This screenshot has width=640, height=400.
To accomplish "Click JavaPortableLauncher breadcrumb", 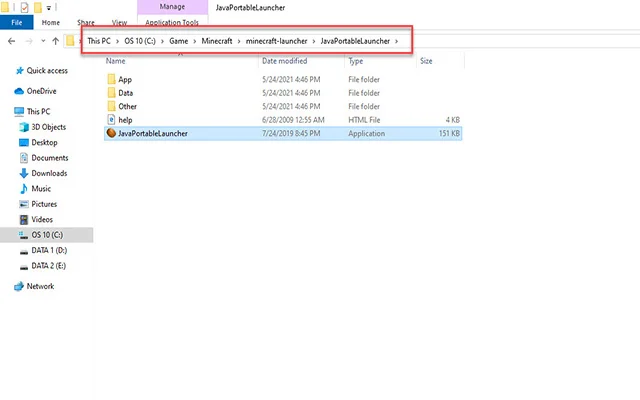I will point(355,41).
